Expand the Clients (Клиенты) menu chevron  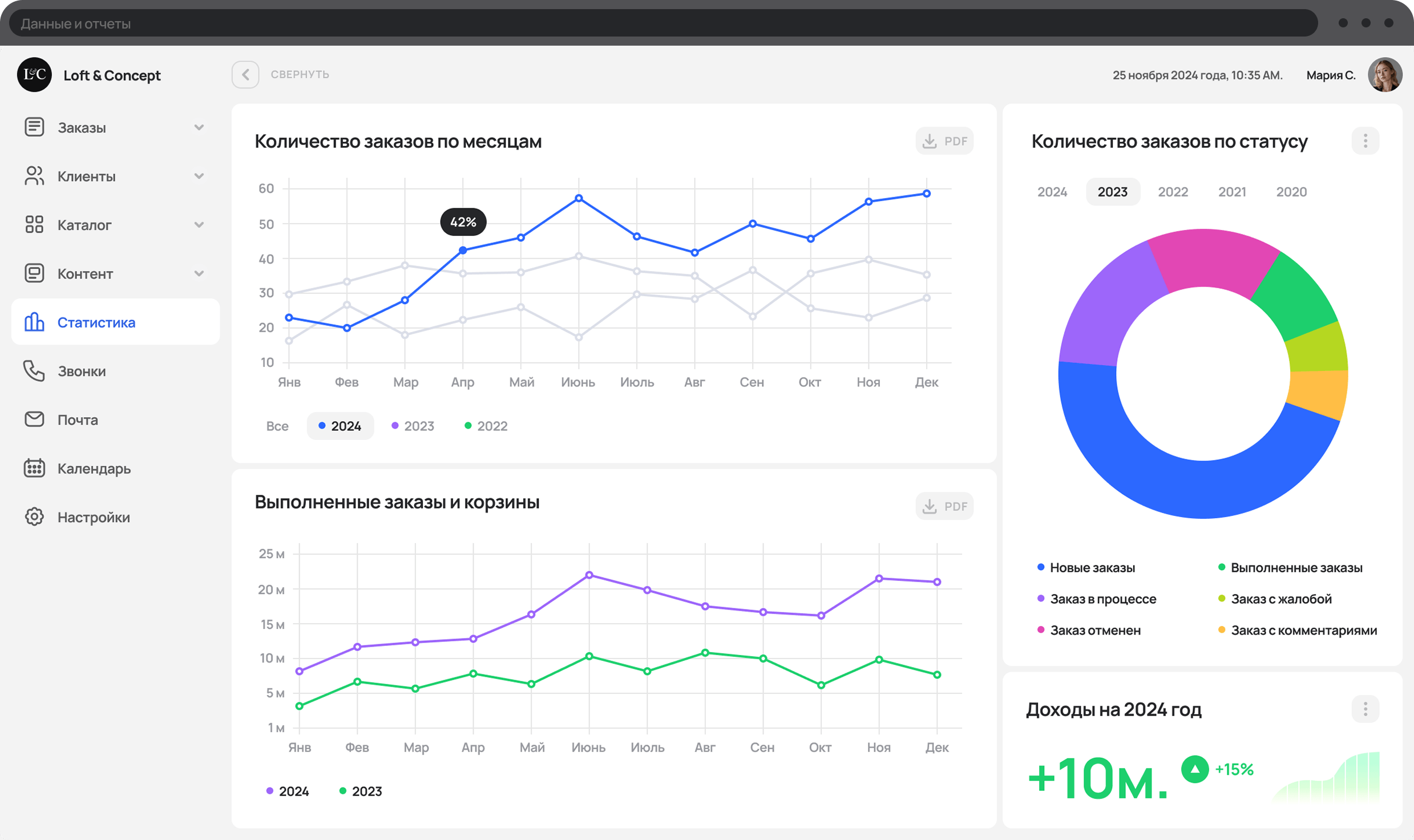[199, 176]
